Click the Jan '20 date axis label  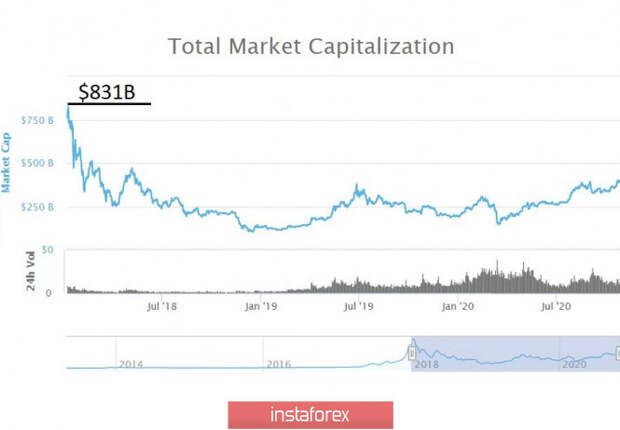tap(457, 306)
